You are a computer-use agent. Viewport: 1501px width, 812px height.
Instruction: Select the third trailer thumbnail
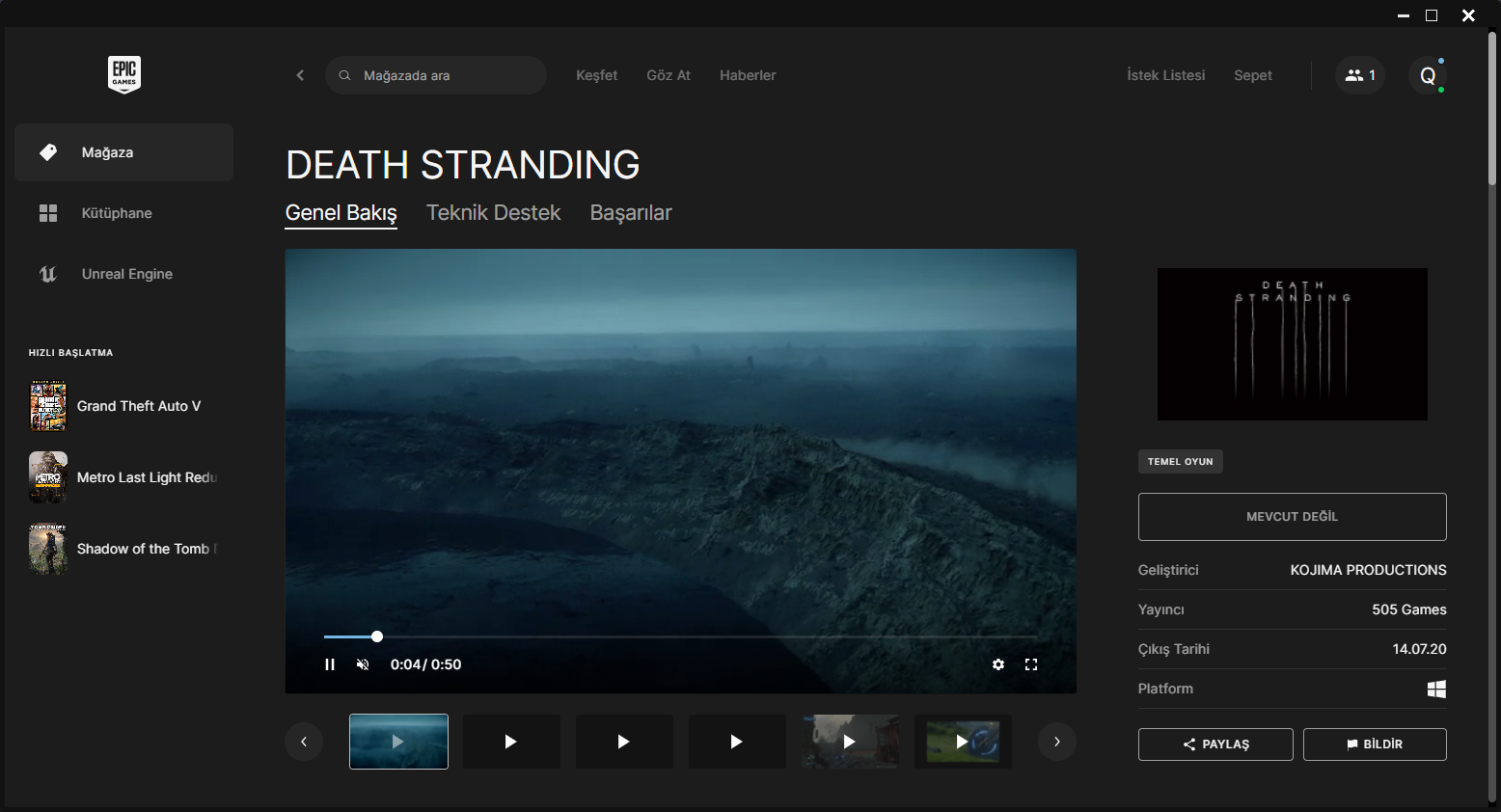(624, 742)
